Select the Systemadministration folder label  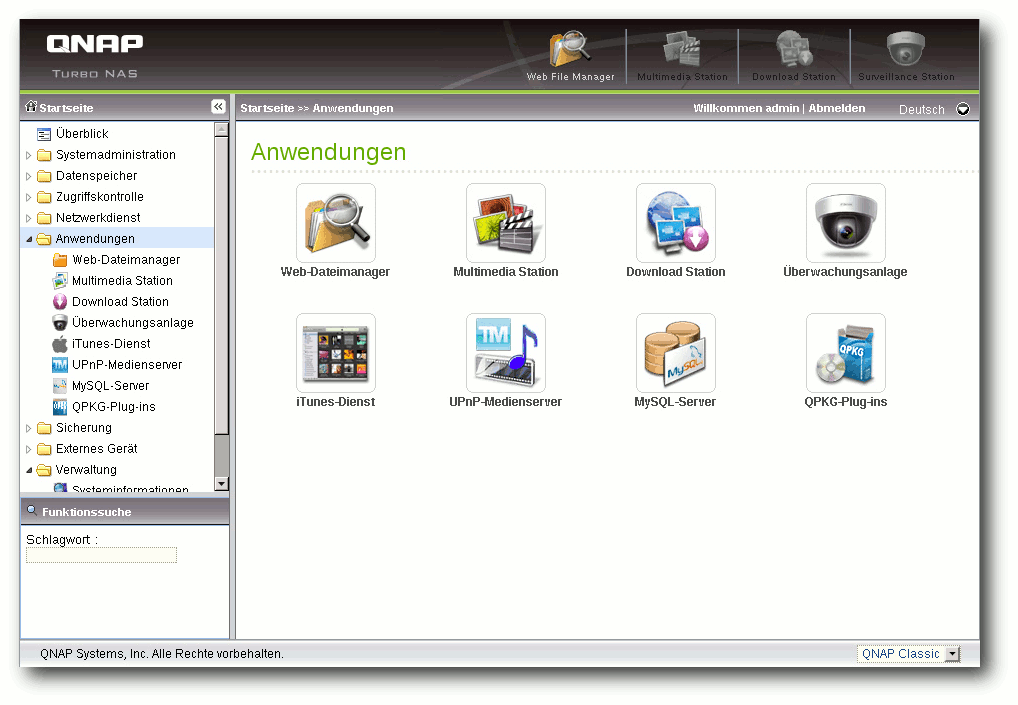116,155
